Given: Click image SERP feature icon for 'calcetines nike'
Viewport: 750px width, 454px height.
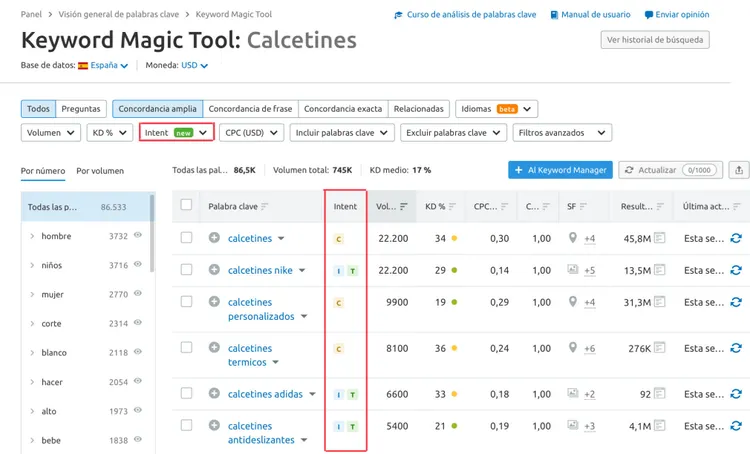Looking at the screenshot, I should click(573, 269).
